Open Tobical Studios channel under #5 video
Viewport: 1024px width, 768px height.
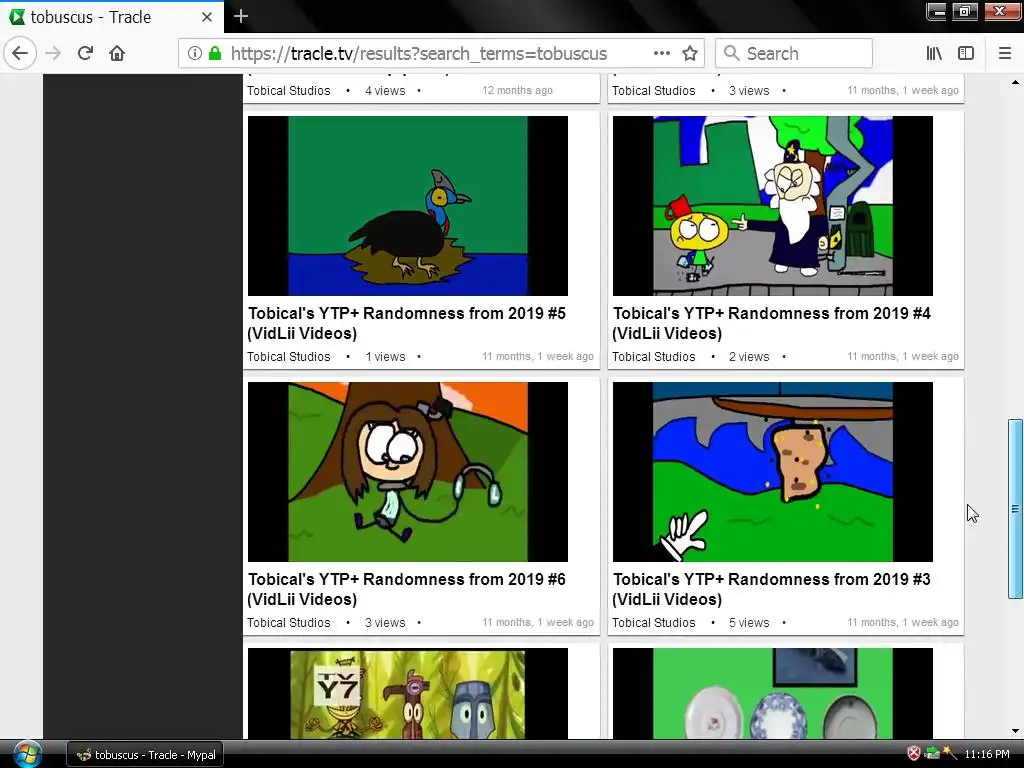[289, 357]
